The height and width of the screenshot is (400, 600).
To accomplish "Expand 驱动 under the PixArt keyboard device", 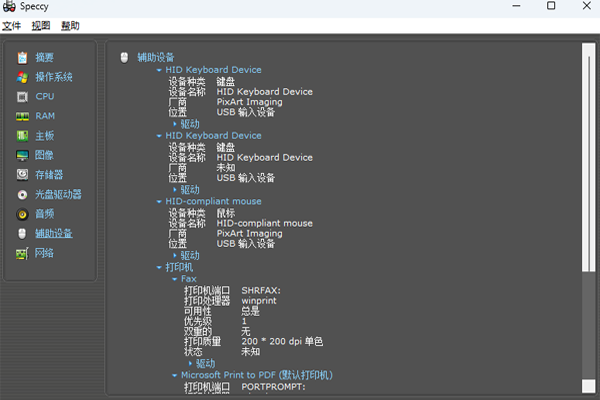I will (174, 124).
